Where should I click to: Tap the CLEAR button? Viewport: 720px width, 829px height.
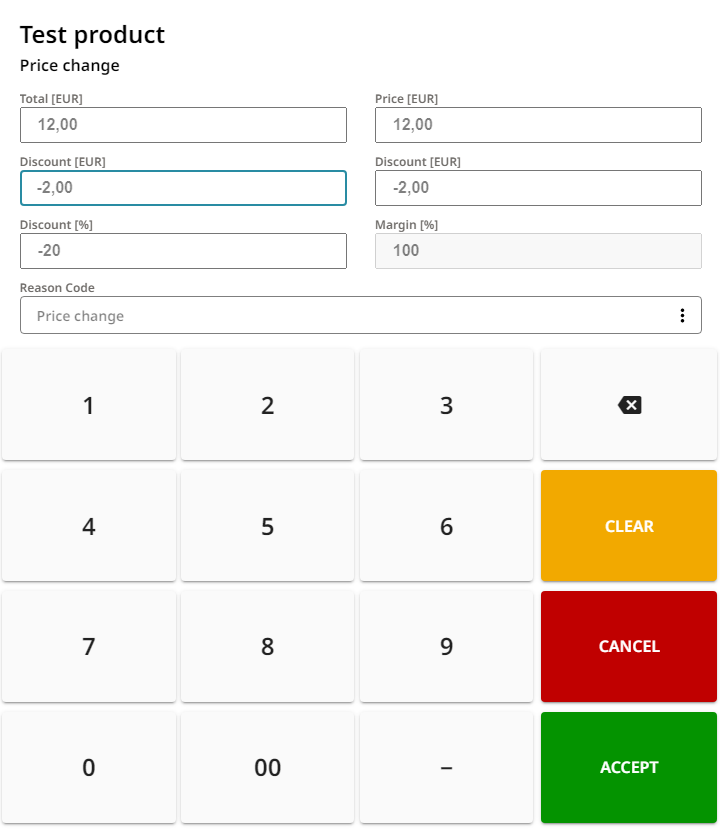628,525
